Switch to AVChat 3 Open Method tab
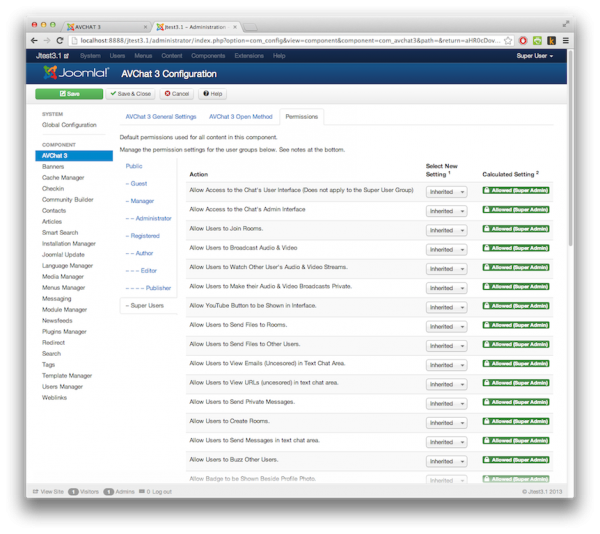 (x=240, y=117)
